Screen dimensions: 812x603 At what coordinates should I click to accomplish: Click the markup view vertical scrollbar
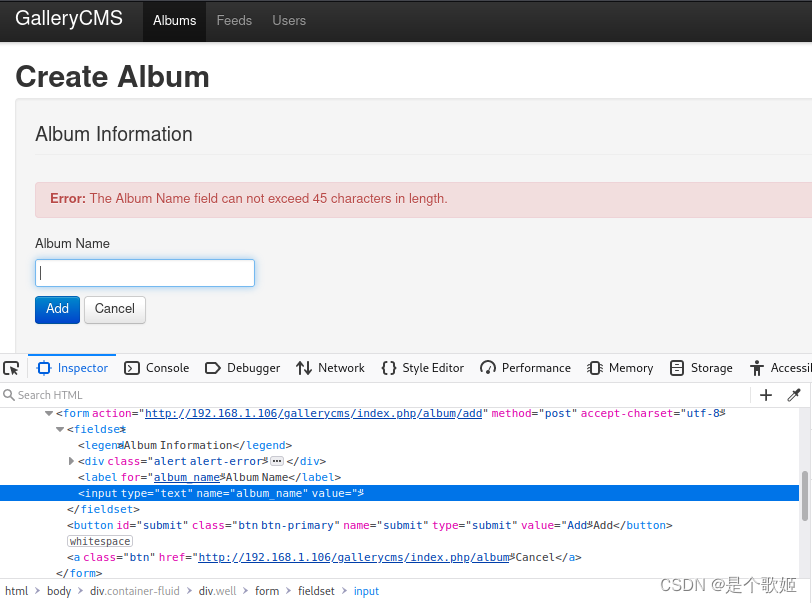pyautogui.click(x=805, y=496)
